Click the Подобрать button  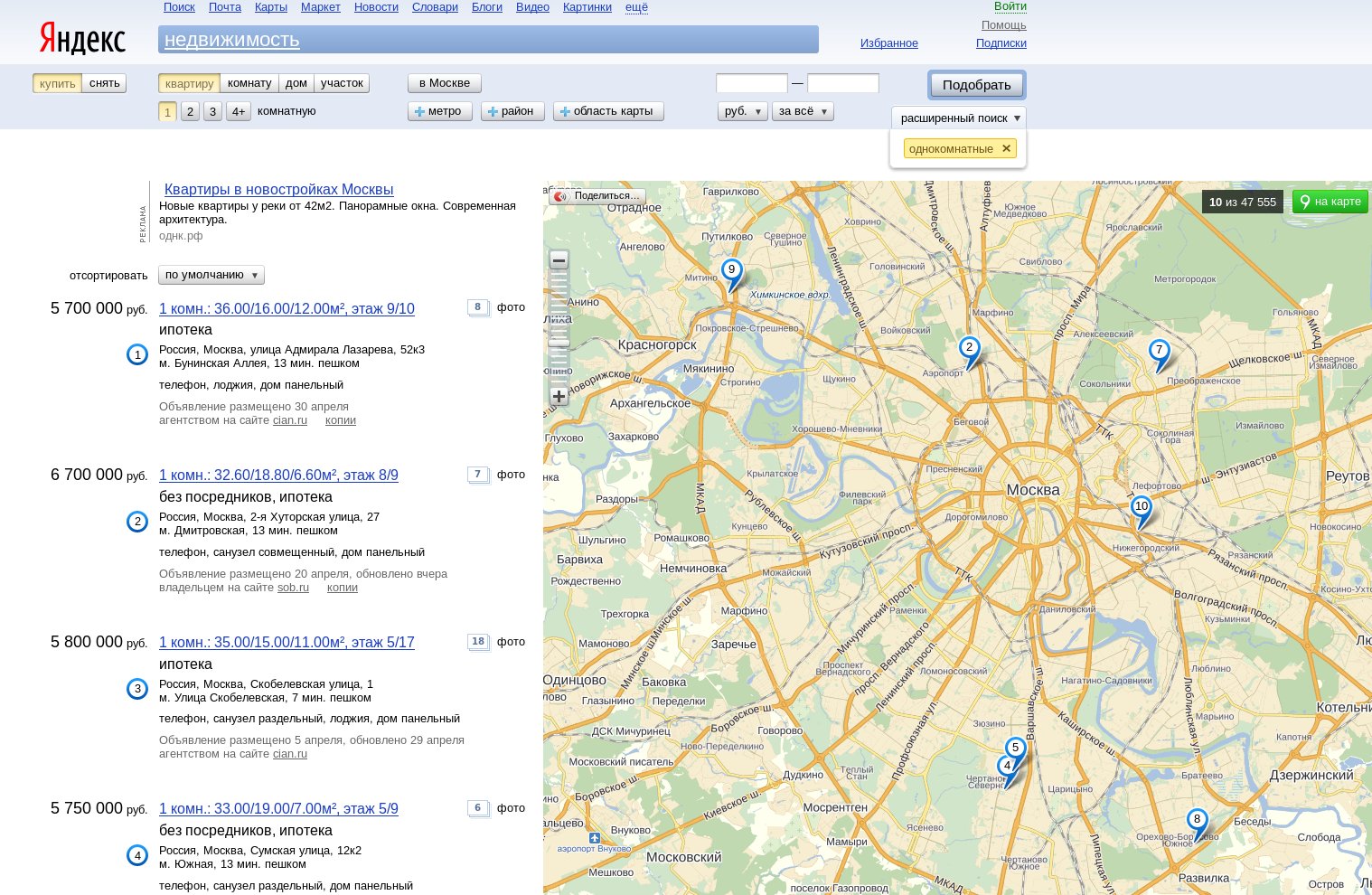977,85
